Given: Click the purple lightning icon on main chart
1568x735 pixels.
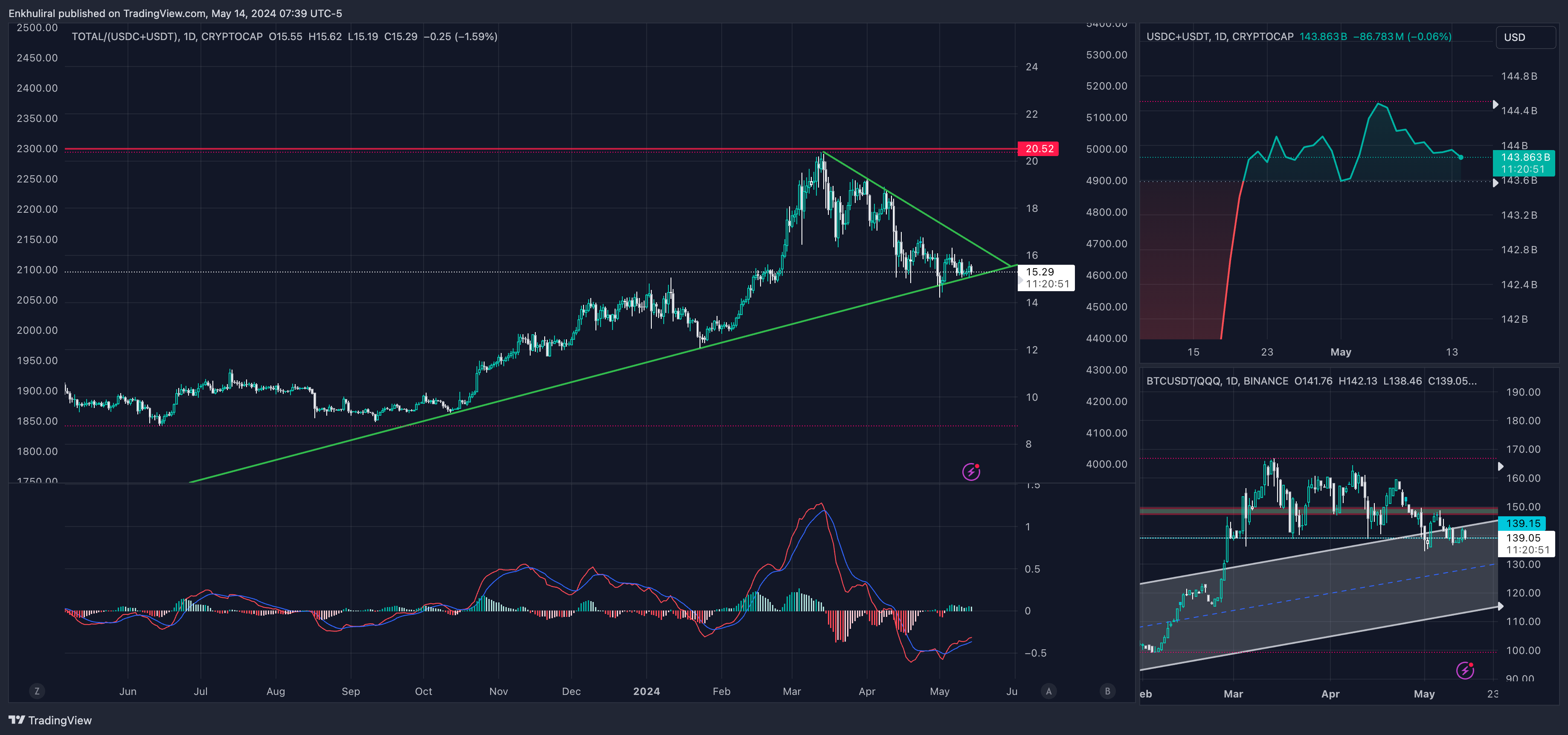Looking at the screenshot, I should [971, 472].
